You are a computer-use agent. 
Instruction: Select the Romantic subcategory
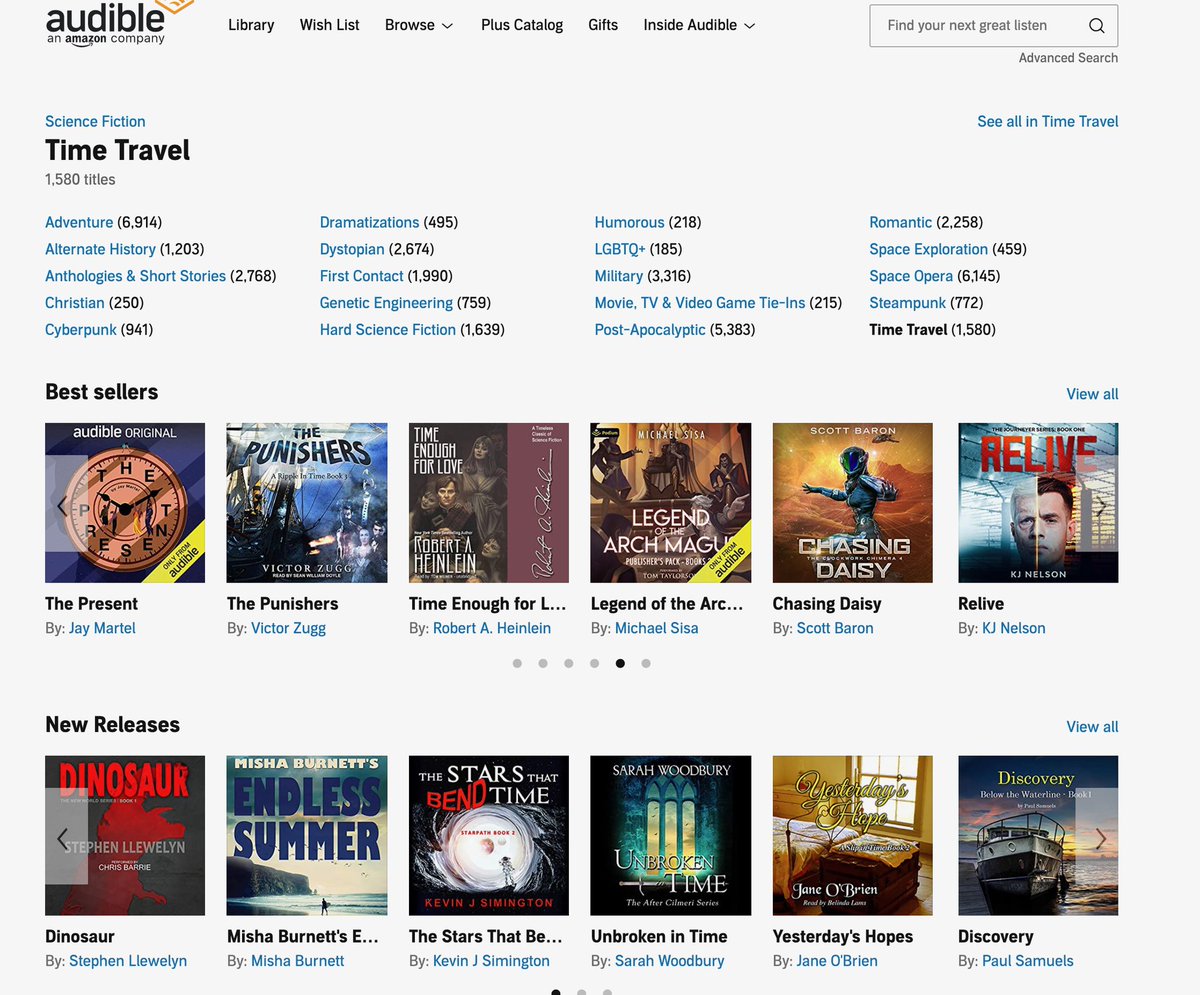pyautogui.click(x=901, y=222)
